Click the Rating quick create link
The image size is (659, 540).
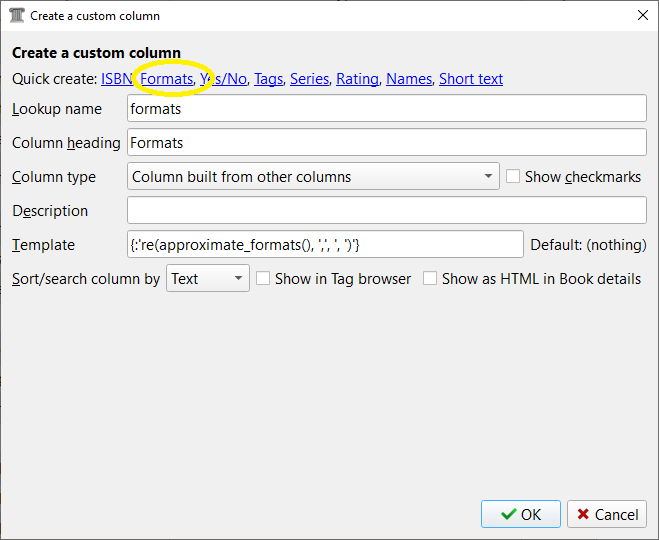[x=357, y=79]
